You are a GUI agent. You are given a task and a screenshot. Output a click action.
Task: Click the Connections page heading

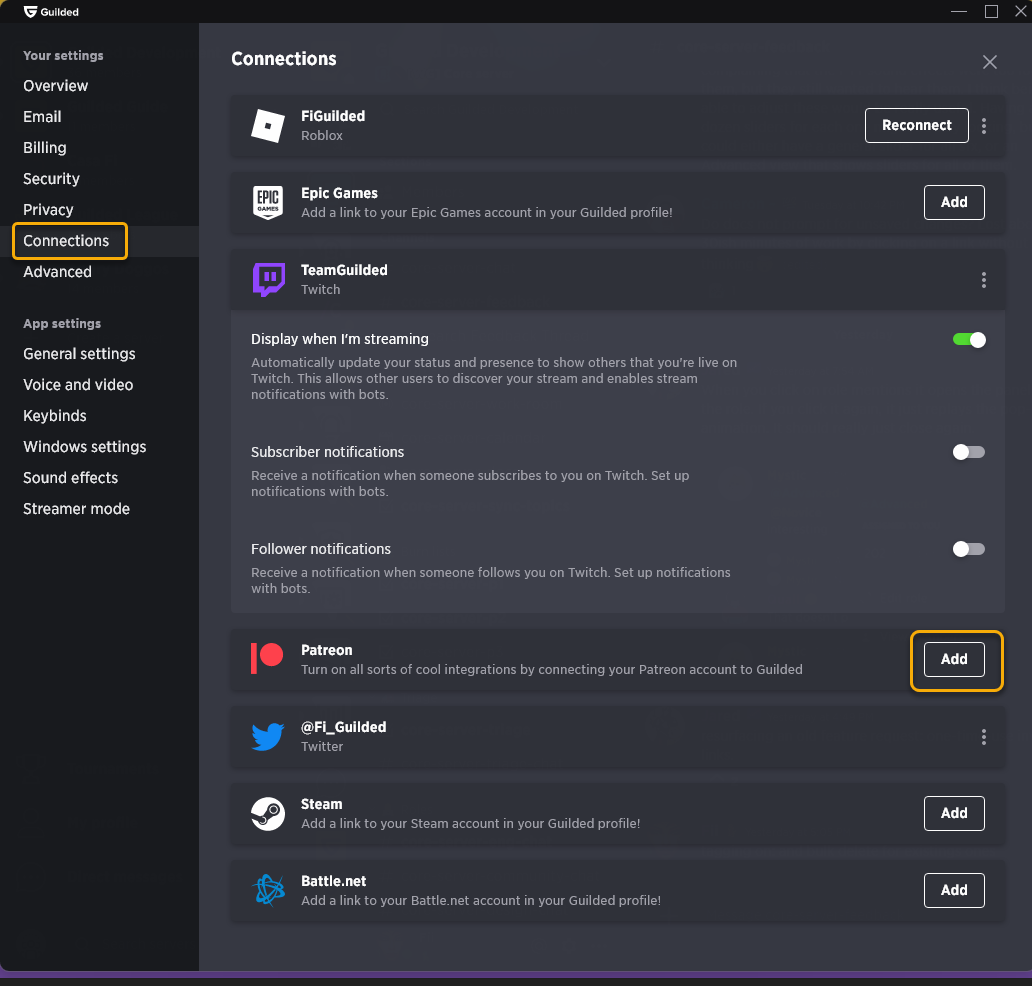284,59
